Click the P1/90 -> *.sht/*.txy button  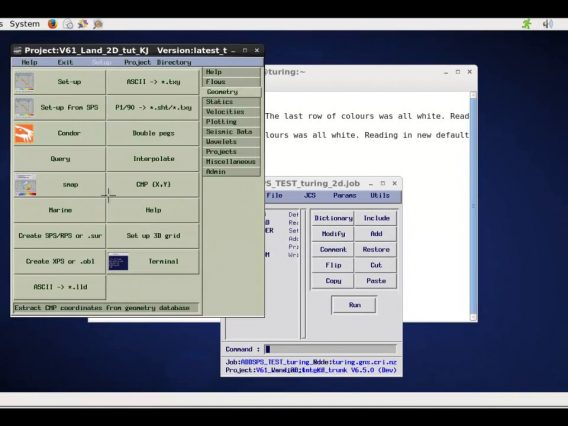pyautogui.click(x=153, y=108)
